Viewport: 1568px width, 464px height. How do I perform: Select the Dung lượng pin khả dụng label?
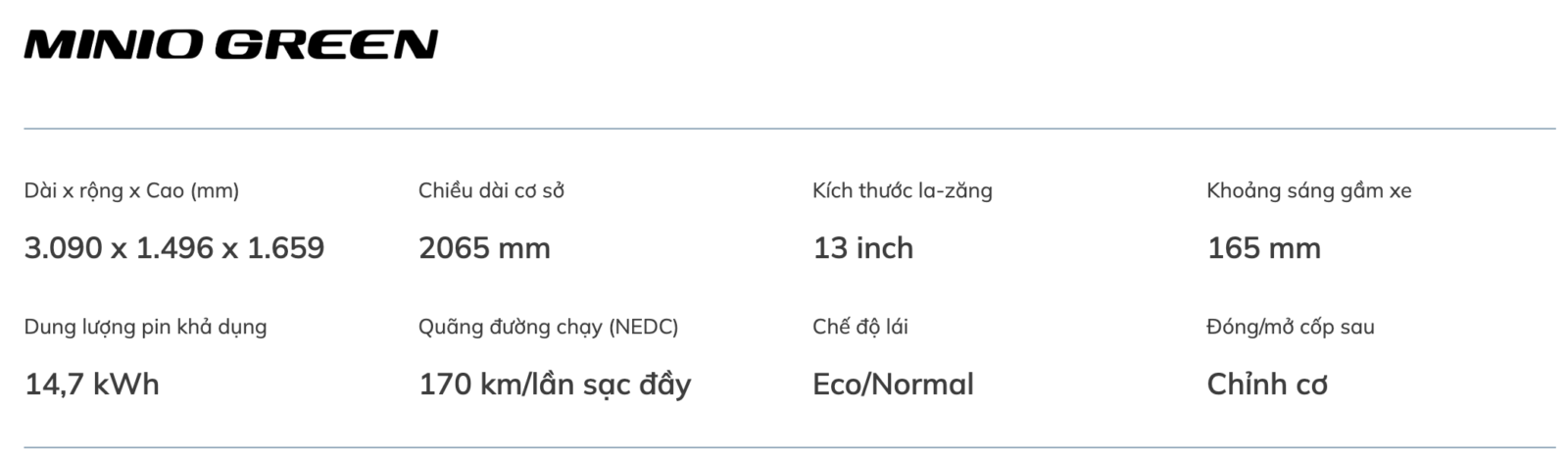pyautogui.click(x=145, y=327)
